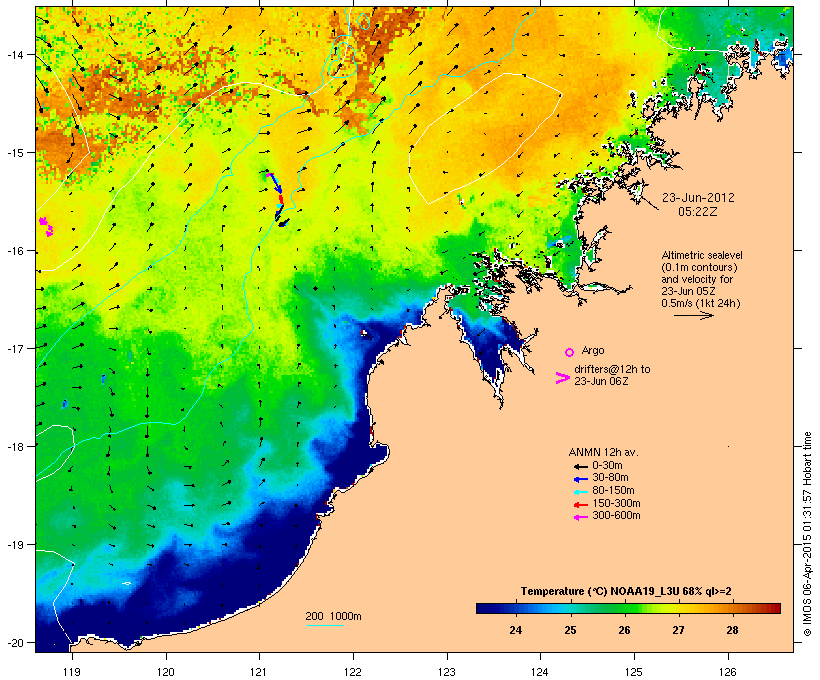The height and width of the screenshot is (680, 820).
Task: Click the cyan 80-150m legend arrow
Action: (580, 492)
